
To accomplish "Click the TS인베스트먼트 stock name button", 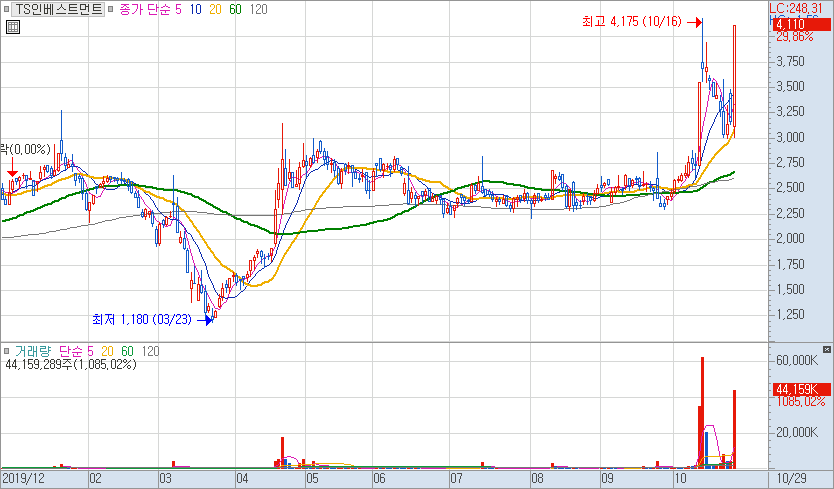I will [x=58, y=9].
